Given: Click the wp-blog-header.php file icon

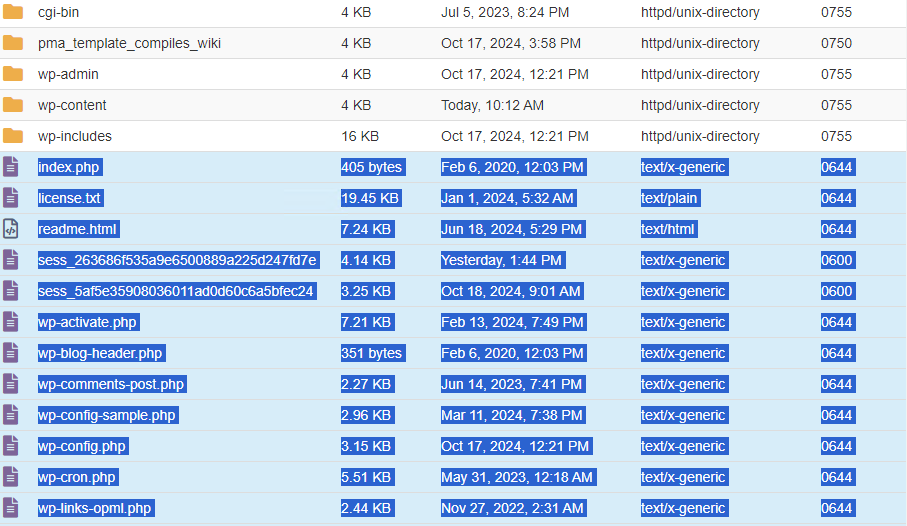Looking at the screenshot, I should 10,353.
